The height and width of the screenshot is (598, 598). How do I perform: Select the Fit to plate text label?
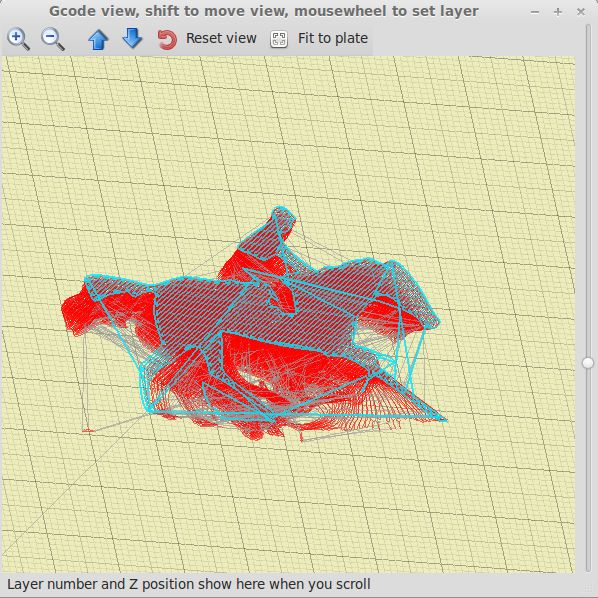[x=333, y=38]
